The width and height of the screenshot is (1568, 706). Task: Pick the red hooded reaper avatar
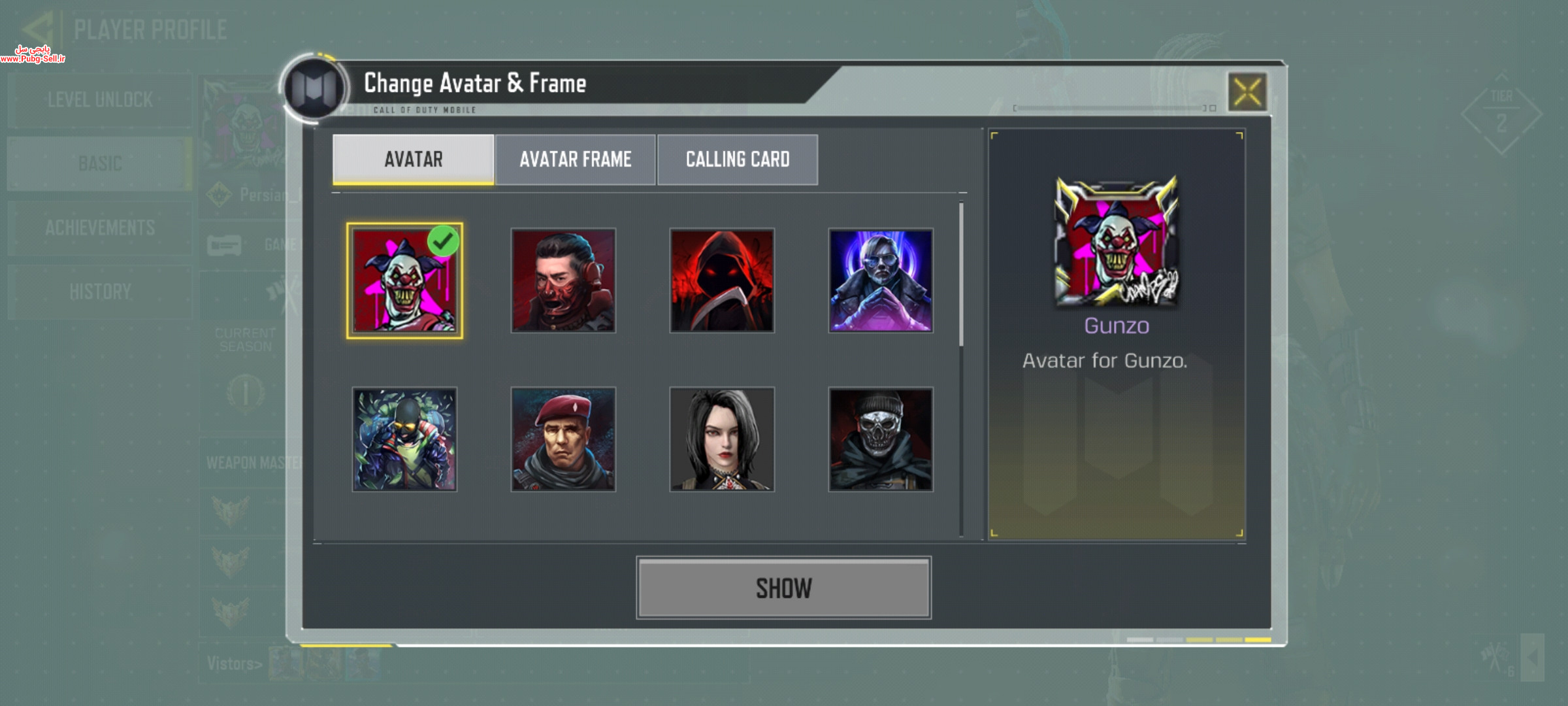pyautogui.click(x=722, y=280)
